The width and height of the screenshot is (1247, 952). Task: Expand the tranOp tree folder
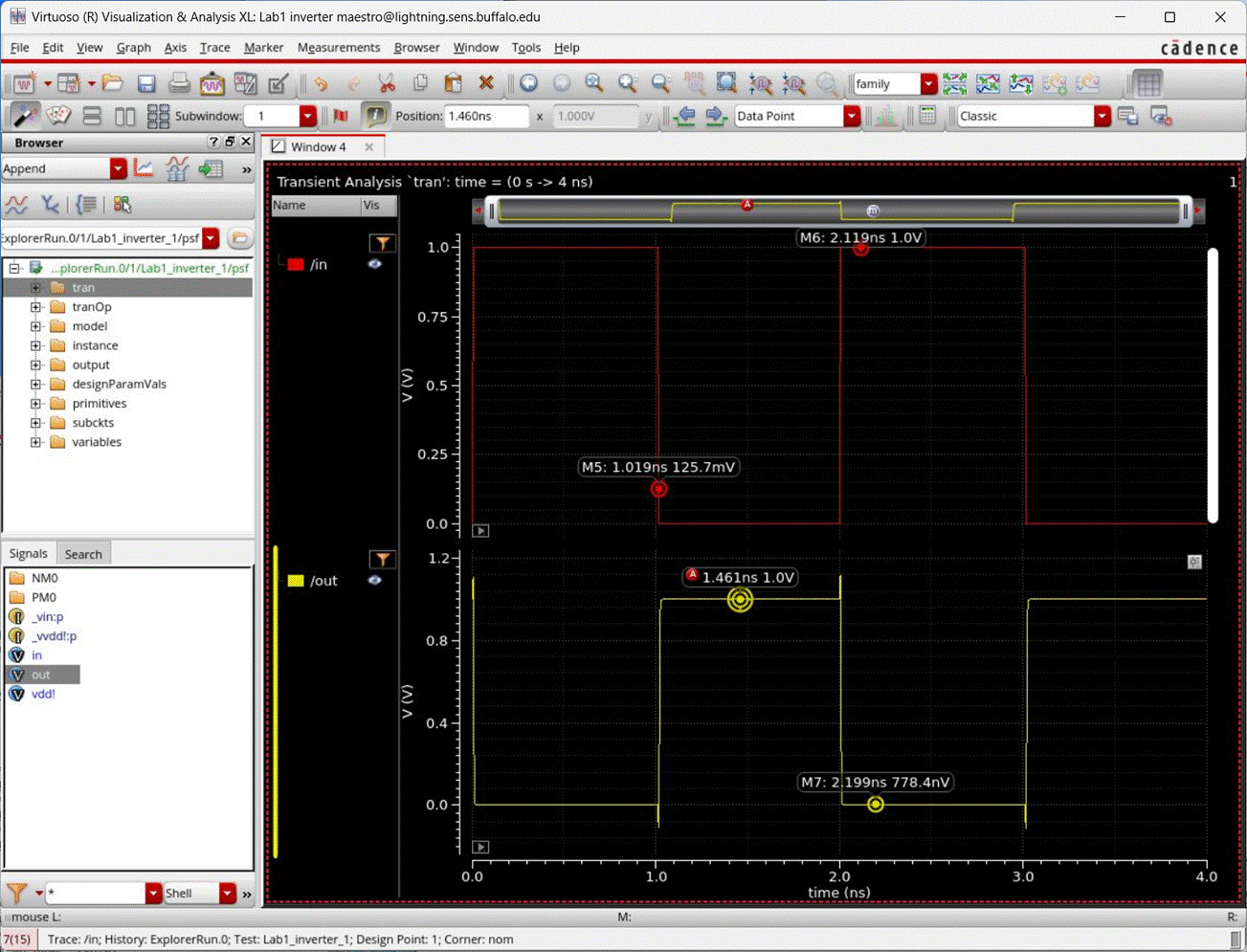click(35, 307)
